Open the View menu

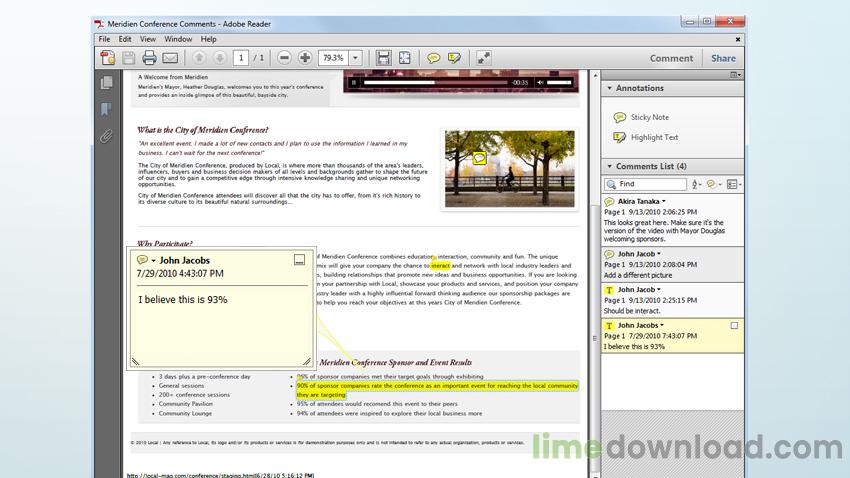(147, 39)
